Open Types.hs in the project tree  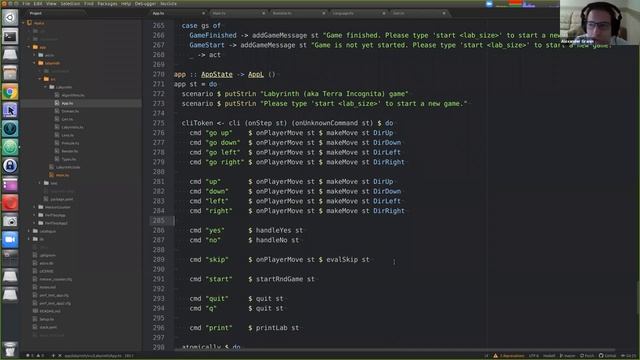(x=69, y=159)
